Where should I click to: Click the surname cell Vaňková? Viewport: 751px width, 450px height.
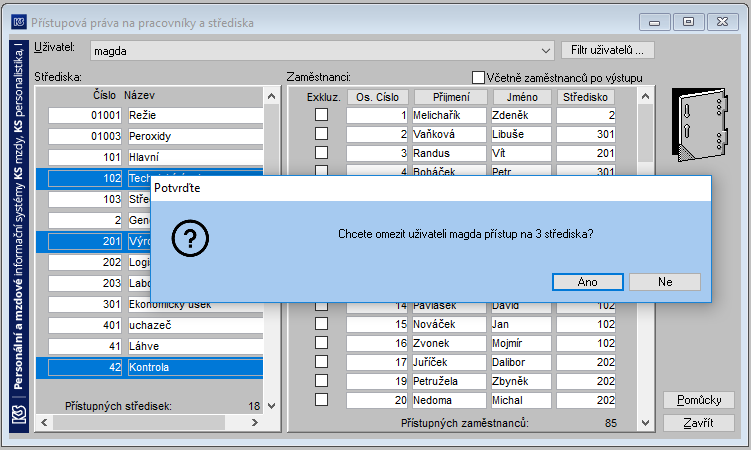449,135
